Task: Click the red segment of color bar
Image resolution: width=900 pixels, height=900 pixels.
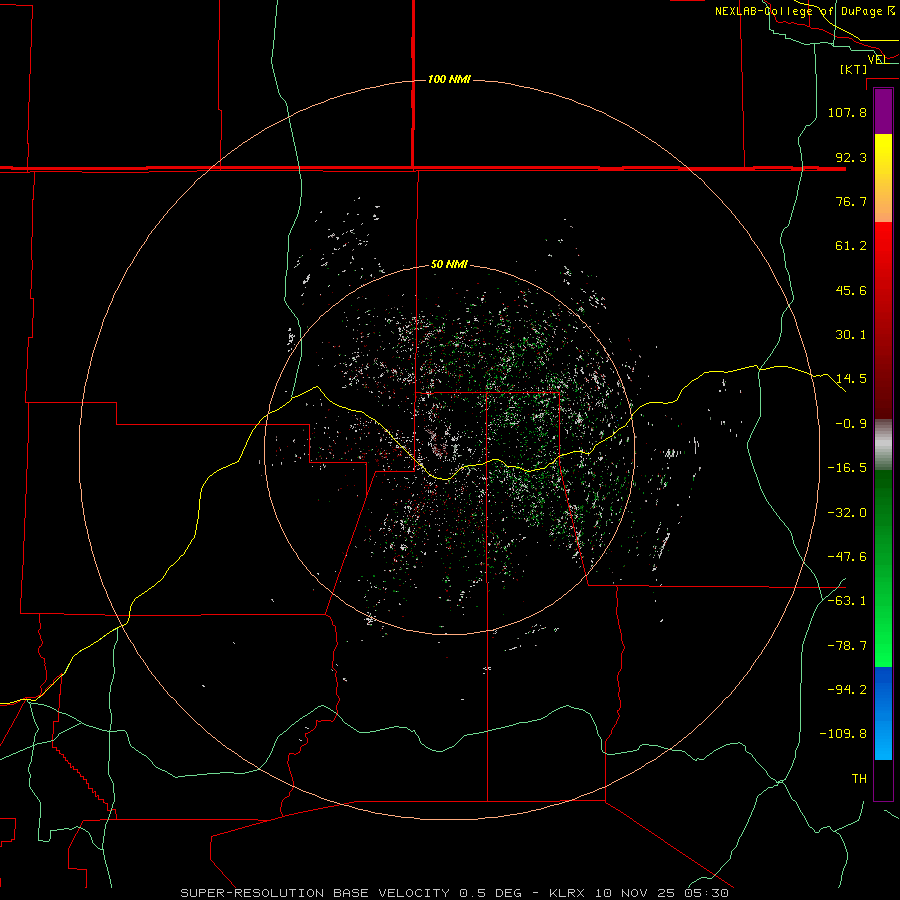Action: pos(883,320)
